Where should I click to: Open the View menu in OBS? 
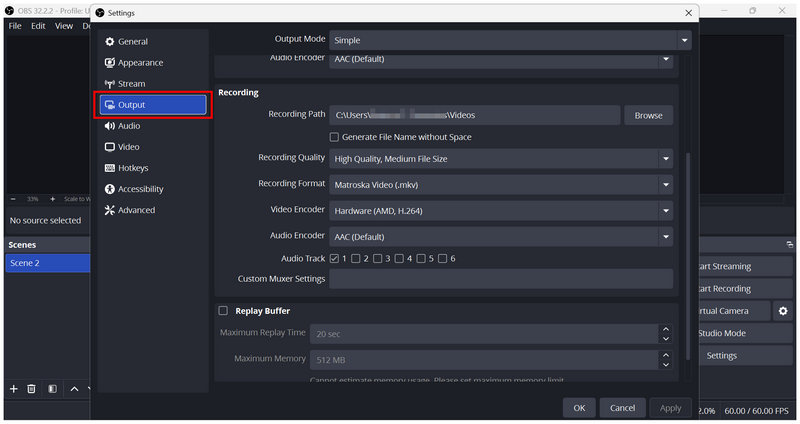coord(64,26)
